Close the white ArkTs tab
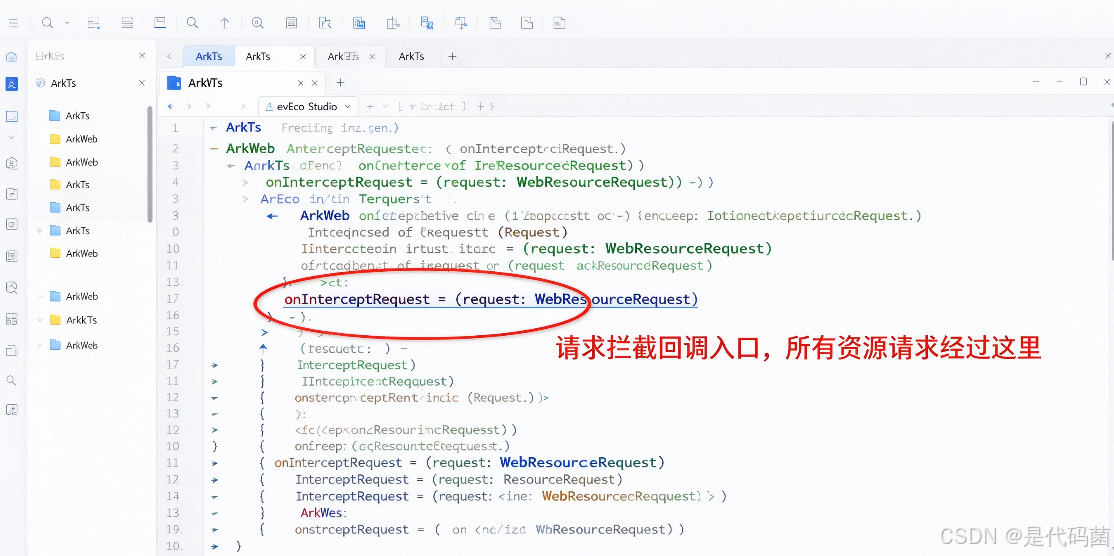 tap(303, 56)
